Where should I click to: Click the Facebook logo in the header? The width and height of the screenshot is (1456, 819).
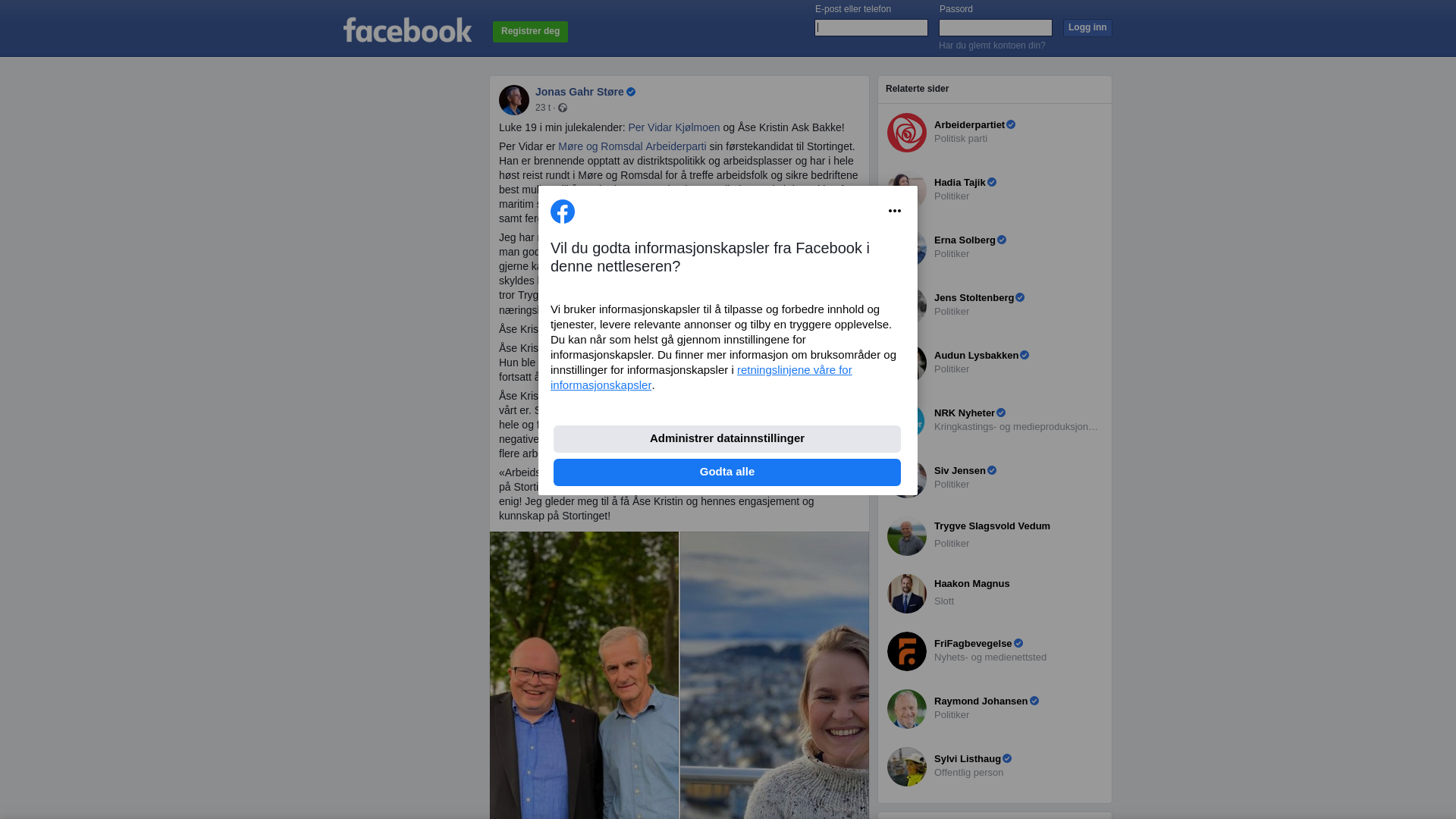click(407, 30)
